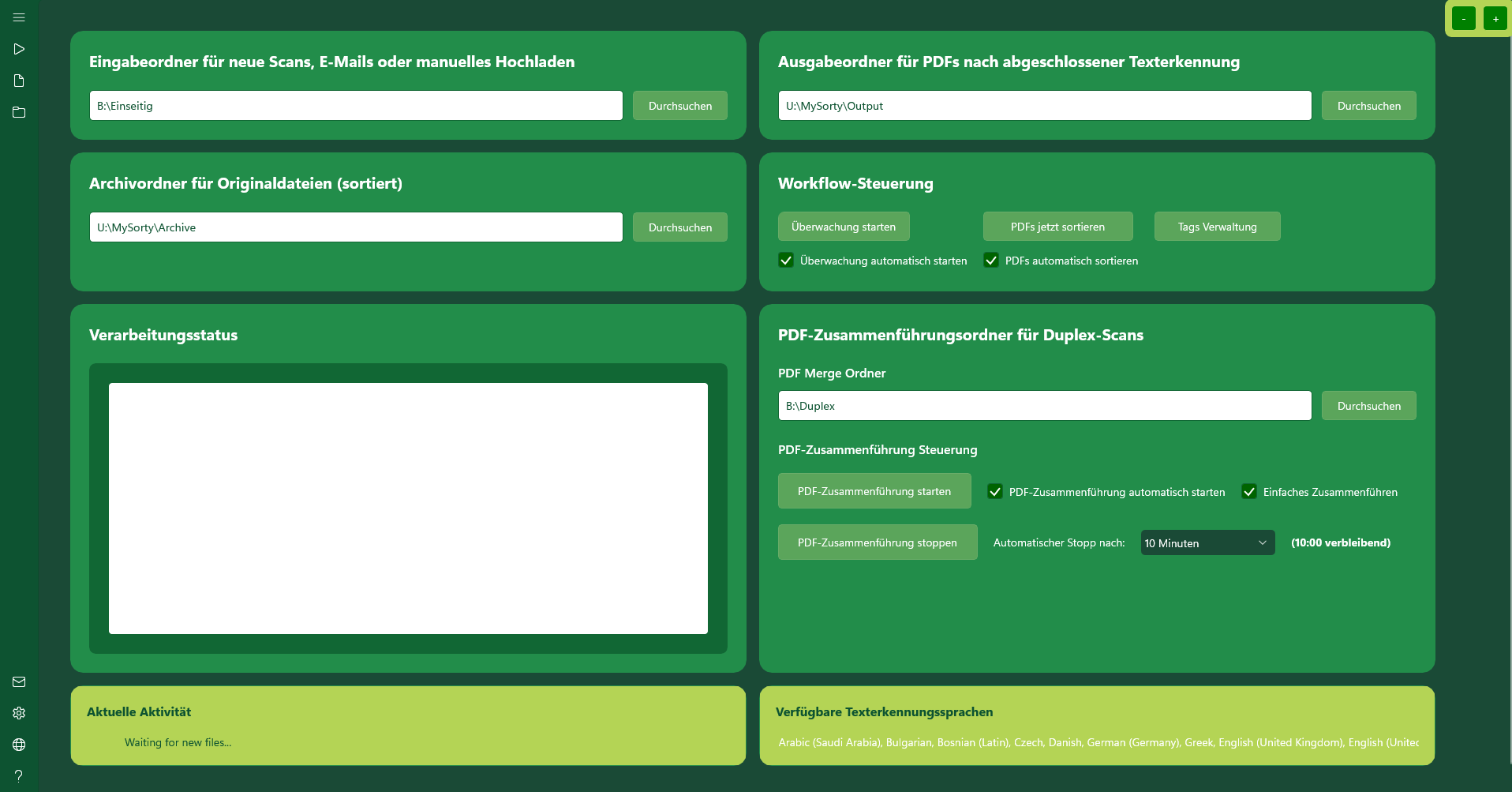Browse for the Eingabeordner with Durchsuchen
The height and width of the screenshot is (792, 1512).
[679, 106]
